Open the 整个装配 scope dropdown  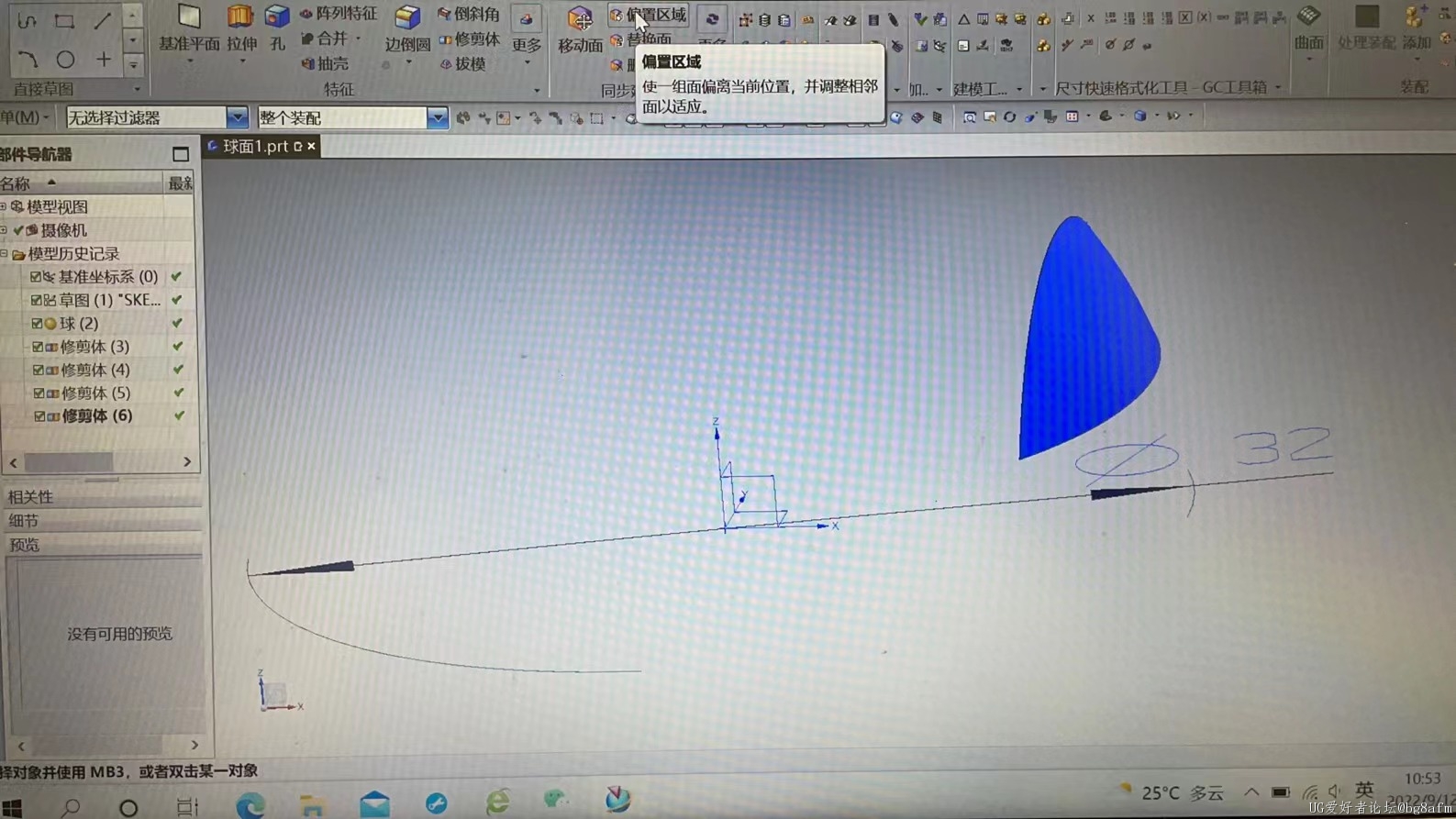438,117
